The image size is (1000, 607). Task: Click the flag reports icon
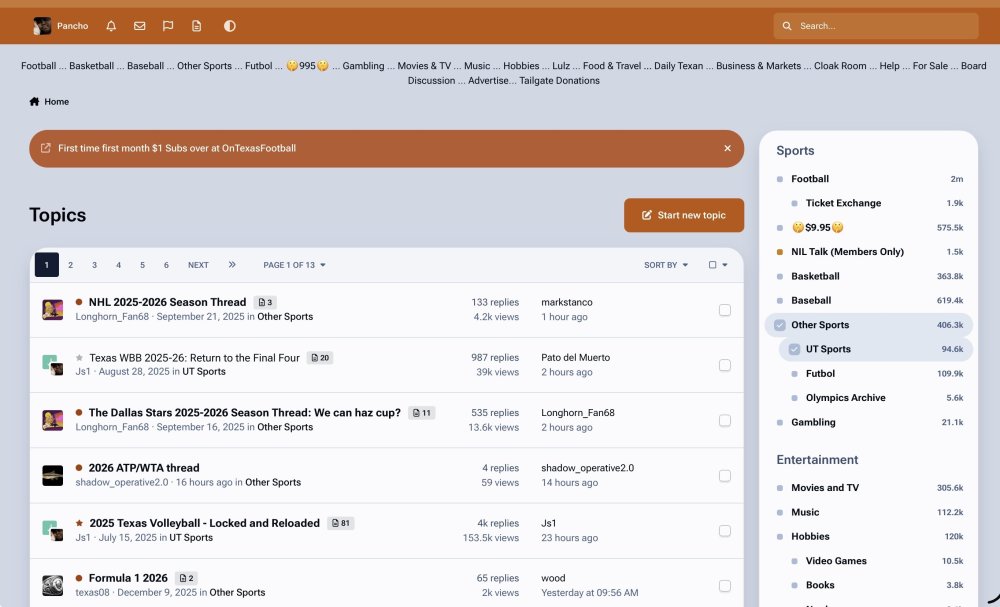[168, 26]
